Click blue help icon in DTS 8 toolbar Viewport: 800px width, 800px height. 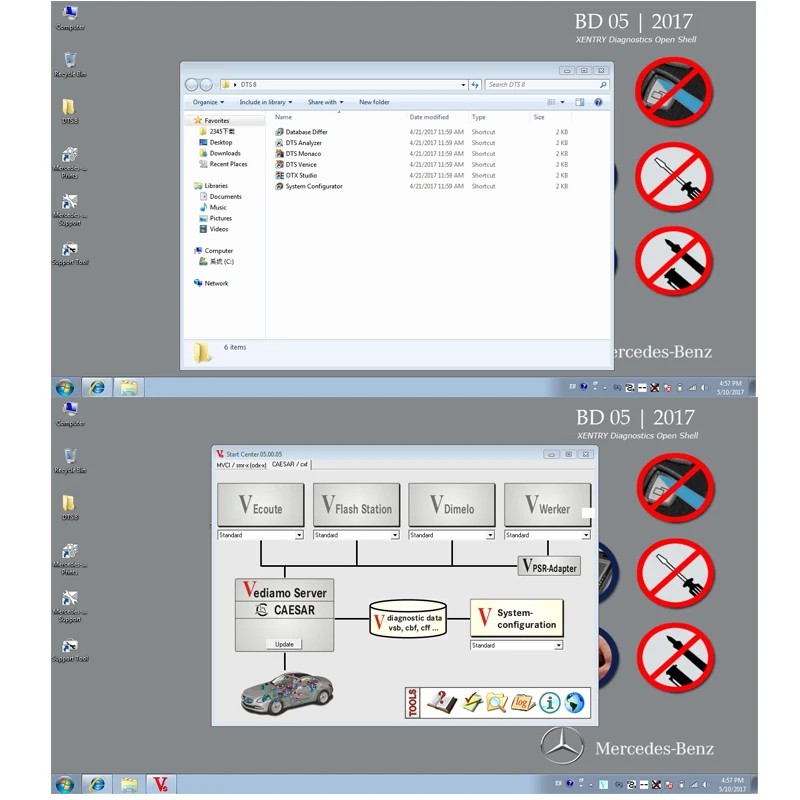(x=598, y=102)
